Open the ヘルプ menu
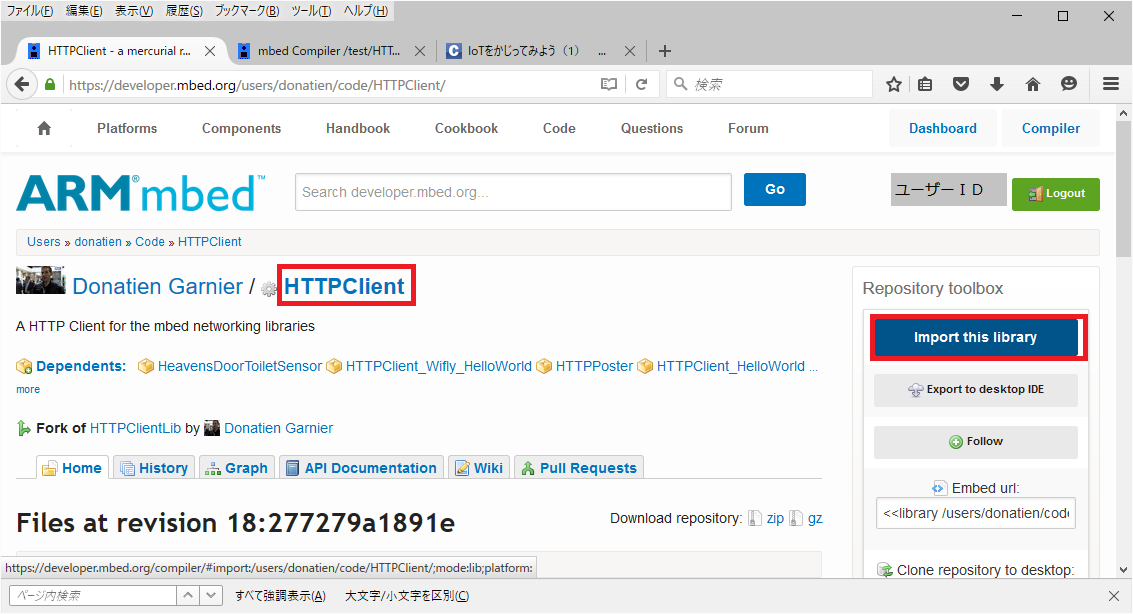Image resolution: width=1133 pixels, height=614 pixels. point(366,11)
